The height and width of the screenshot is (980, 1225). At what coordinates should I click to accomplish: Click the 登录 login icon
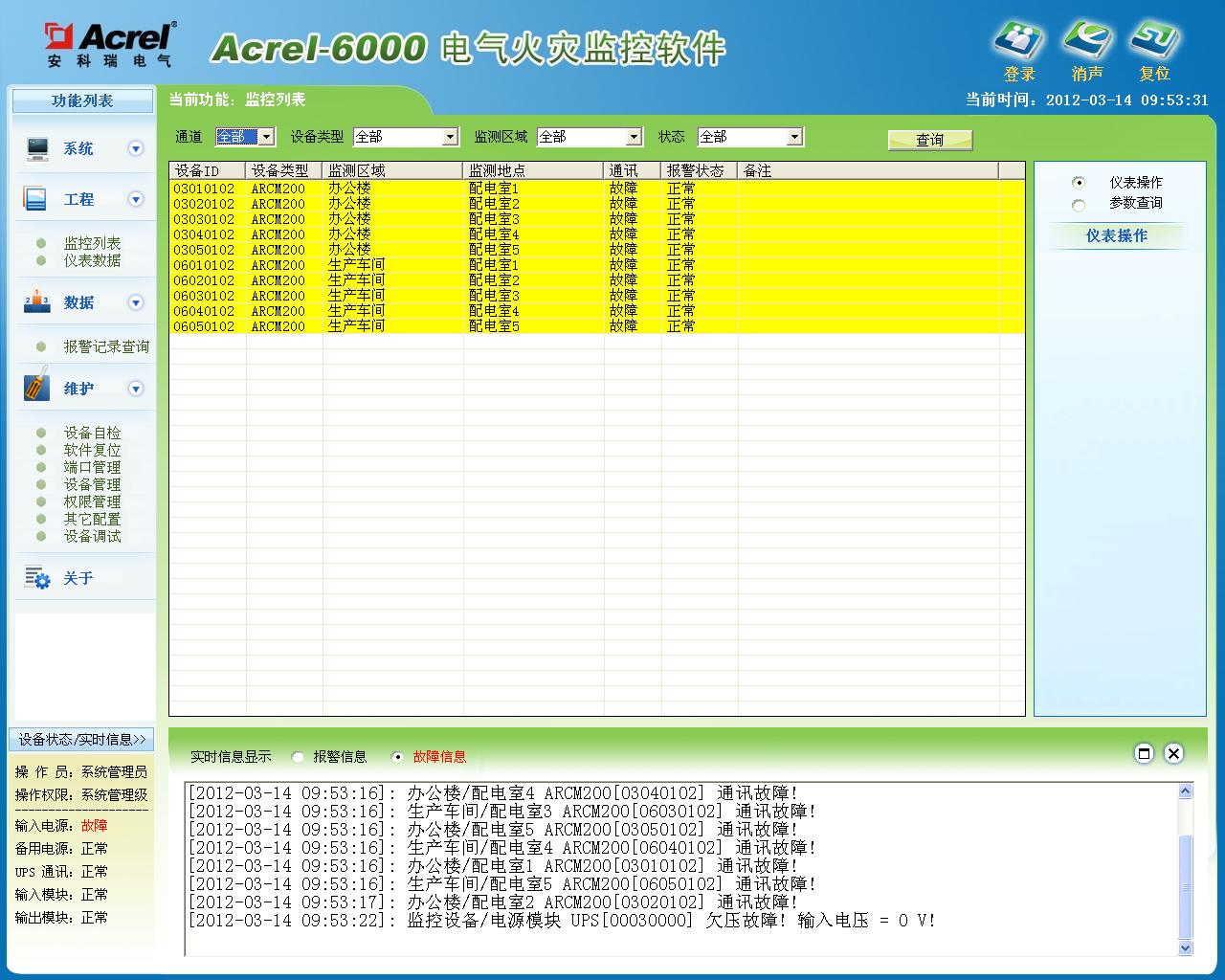click(x=1018, y=41)
